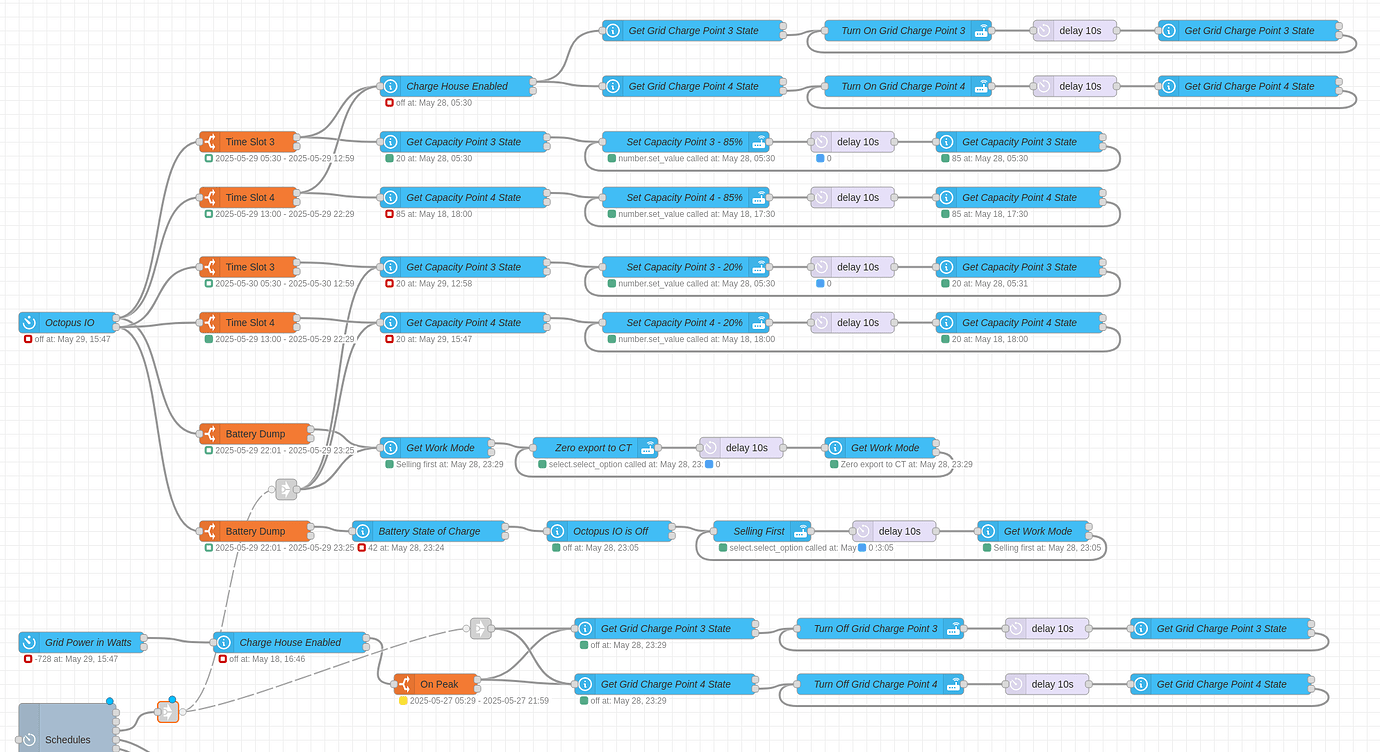The height and width of the screenshot is (752, 1380).
Task: Select the Selling First service node
Action: (762, 531)
